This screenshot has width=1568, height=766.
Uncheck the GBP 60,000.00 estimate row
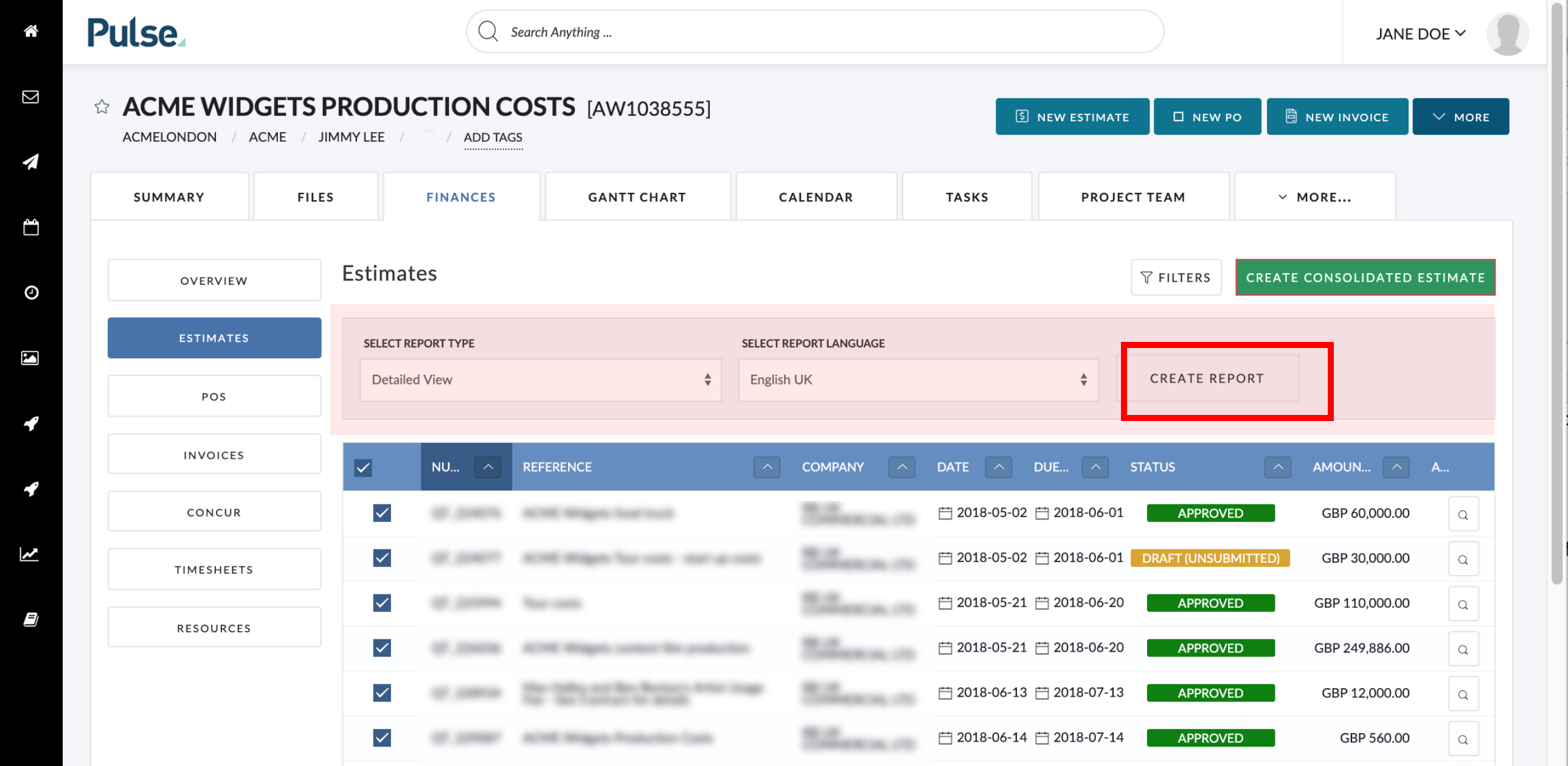(381, 513)
